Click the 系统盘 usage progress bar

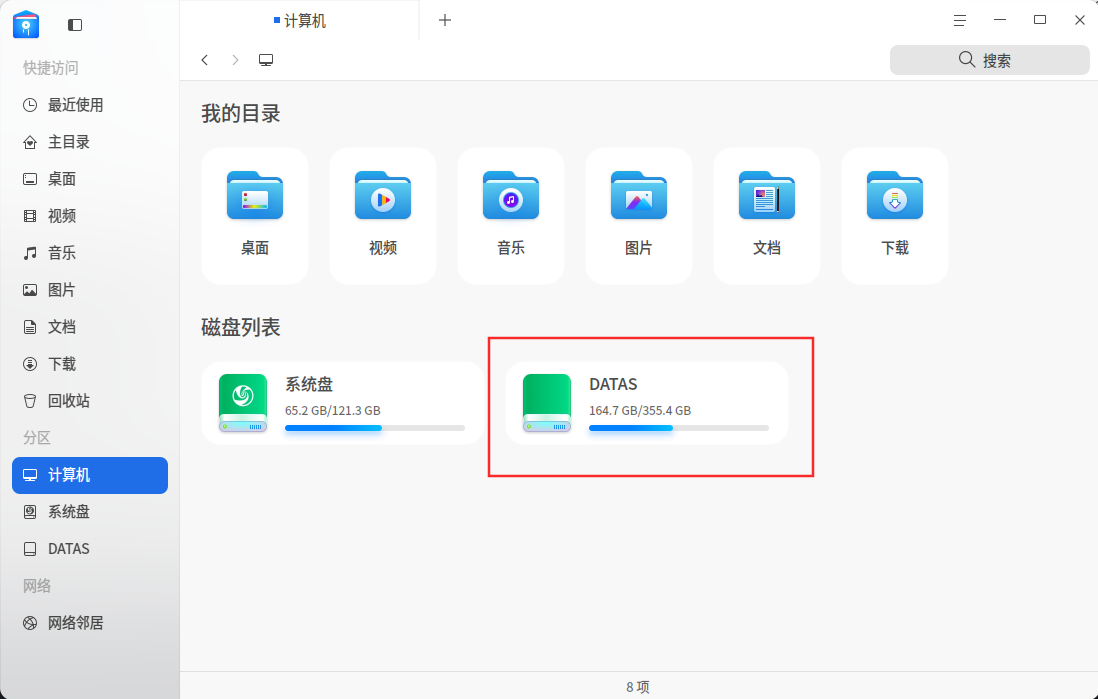(x=375, y=428)
